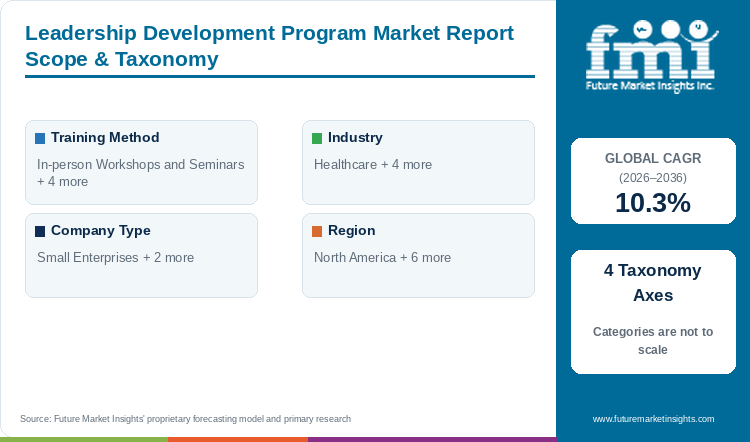750x442 pixels.
Task: Select the Training Method heading
Action: (x=105, y=138)
